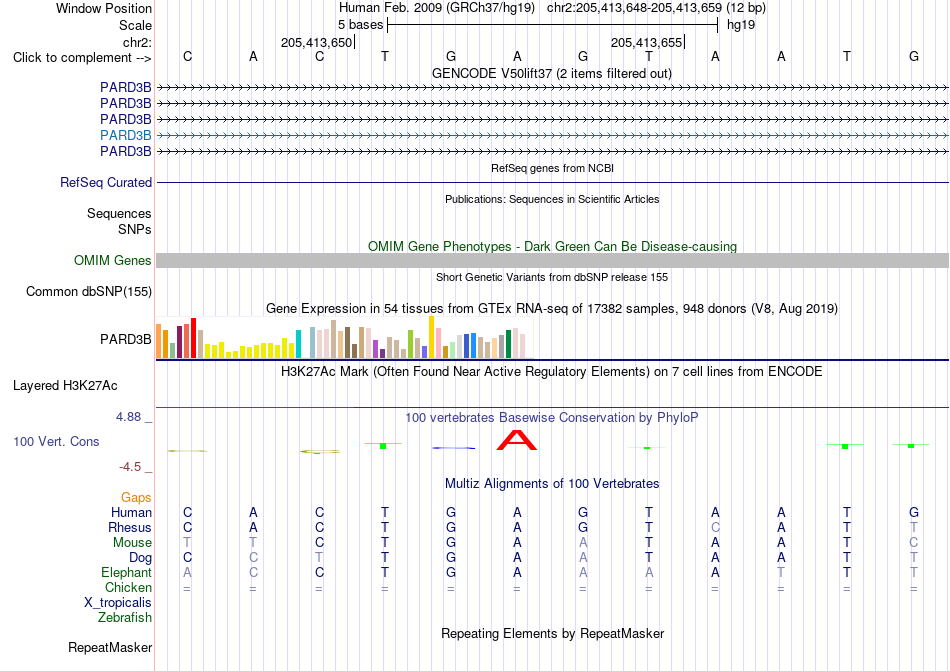Click the '5 bases' scale label
The image size is (950, 671).
tap(360, 25)
